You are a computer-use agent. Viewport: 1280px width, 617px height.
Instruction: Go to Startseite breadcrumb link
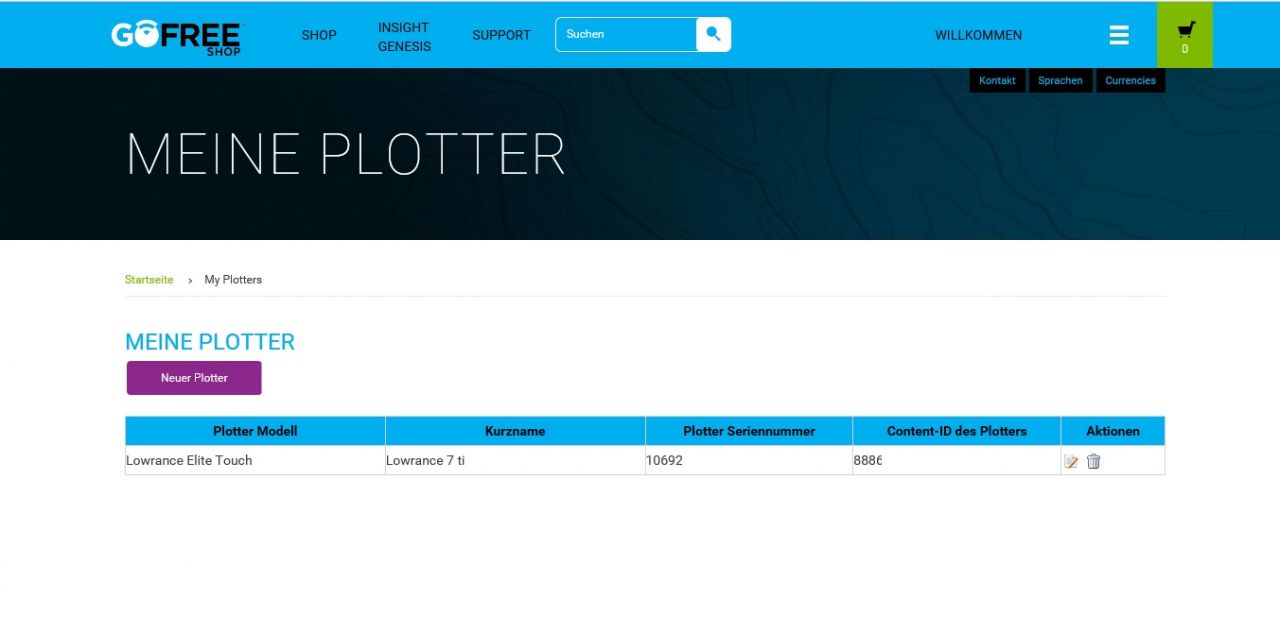click(149, 280)
